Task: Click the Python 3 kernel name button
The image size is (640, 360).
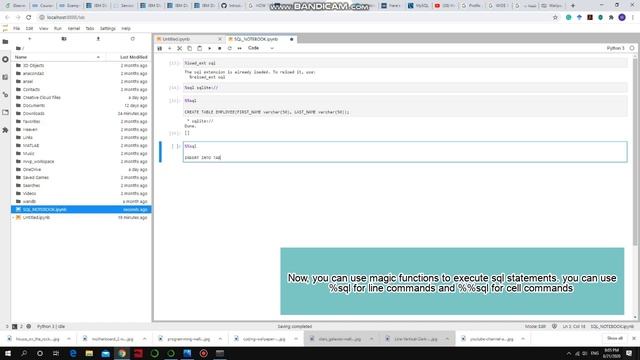Action: pos(616,48)
